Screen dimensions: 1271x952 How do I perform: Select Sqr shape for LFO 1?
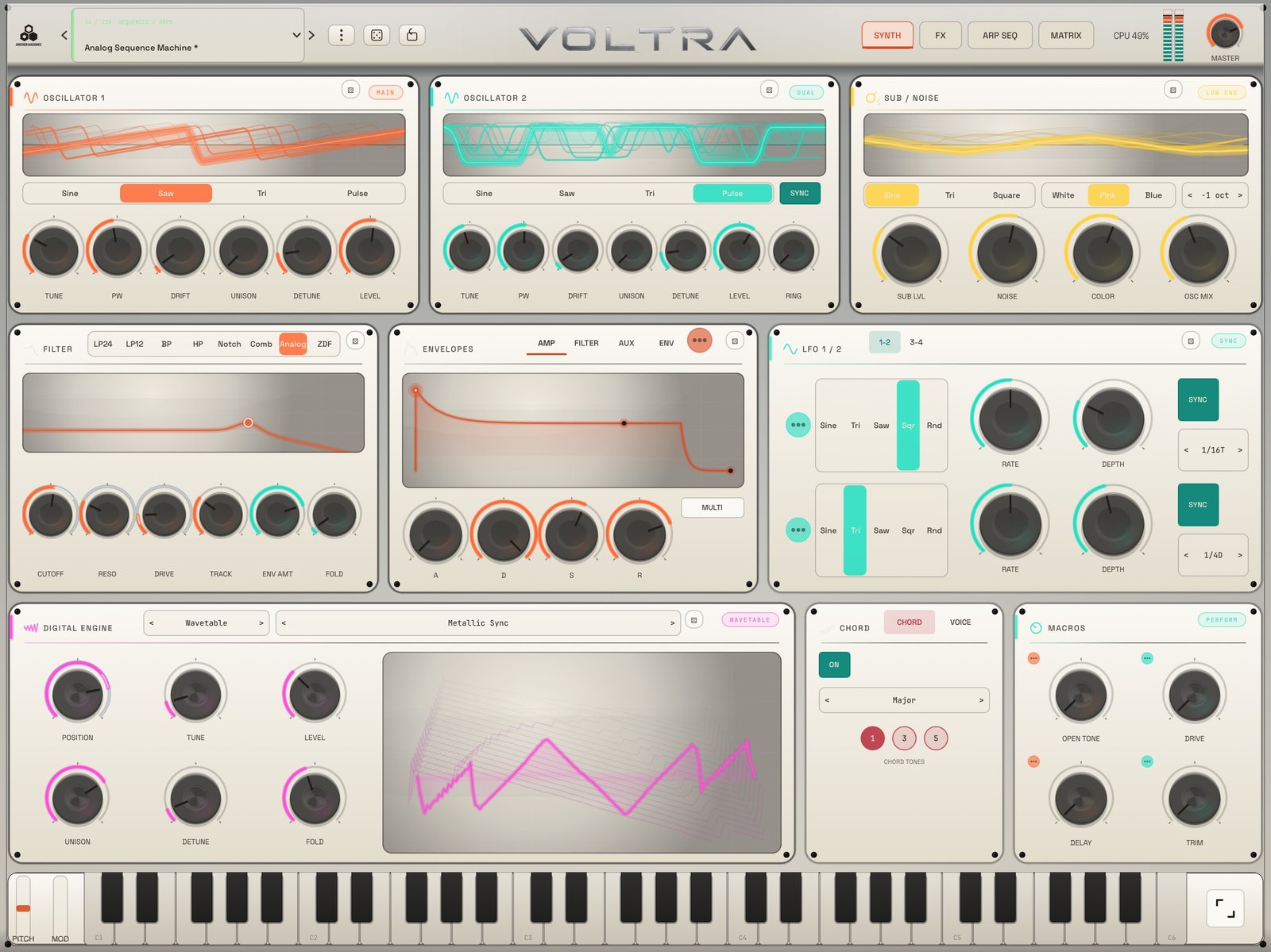click(908, 426)
